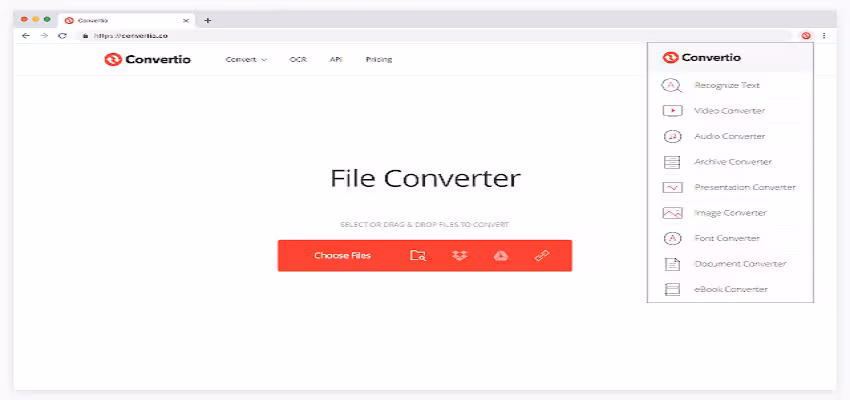Open the Pricing page from the navigation
This screenshot has height=400, width=850.
point(379,60)
